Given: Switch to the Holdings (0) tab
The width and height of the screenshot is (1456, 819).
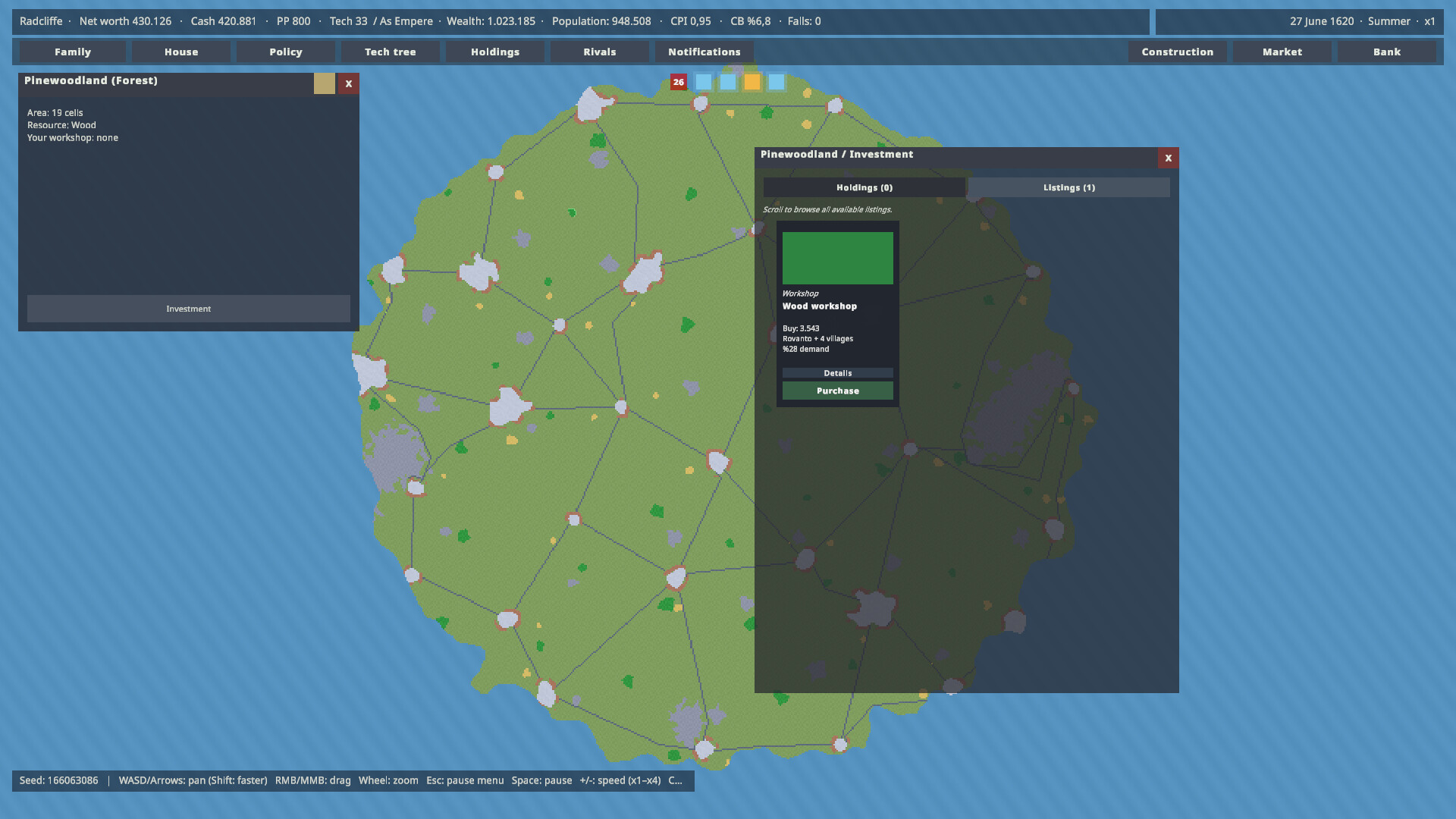Looking at the screenshot, I should coord(864,187).
